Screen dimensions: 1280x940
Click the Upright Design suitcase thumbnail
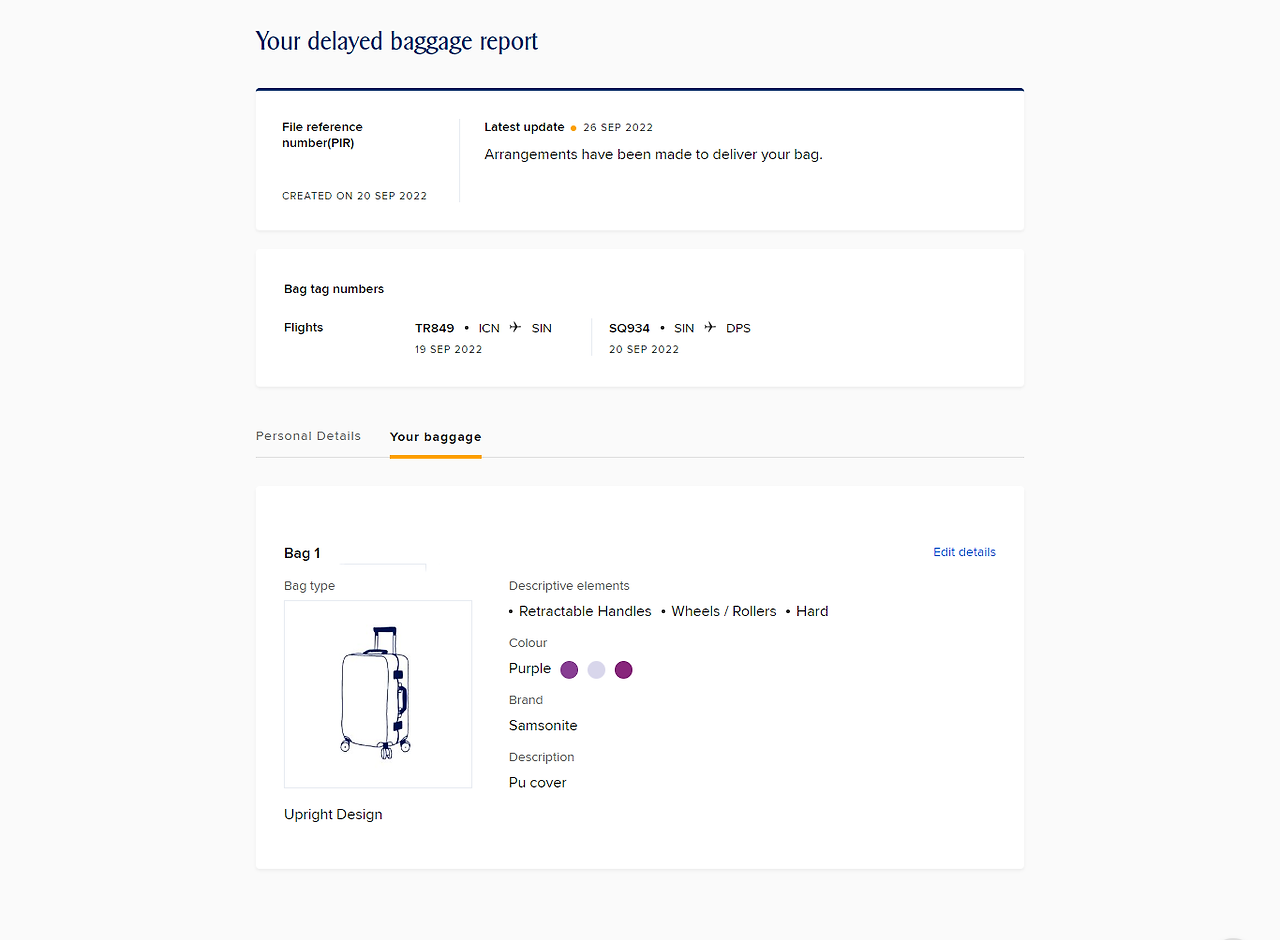point(378,693)
